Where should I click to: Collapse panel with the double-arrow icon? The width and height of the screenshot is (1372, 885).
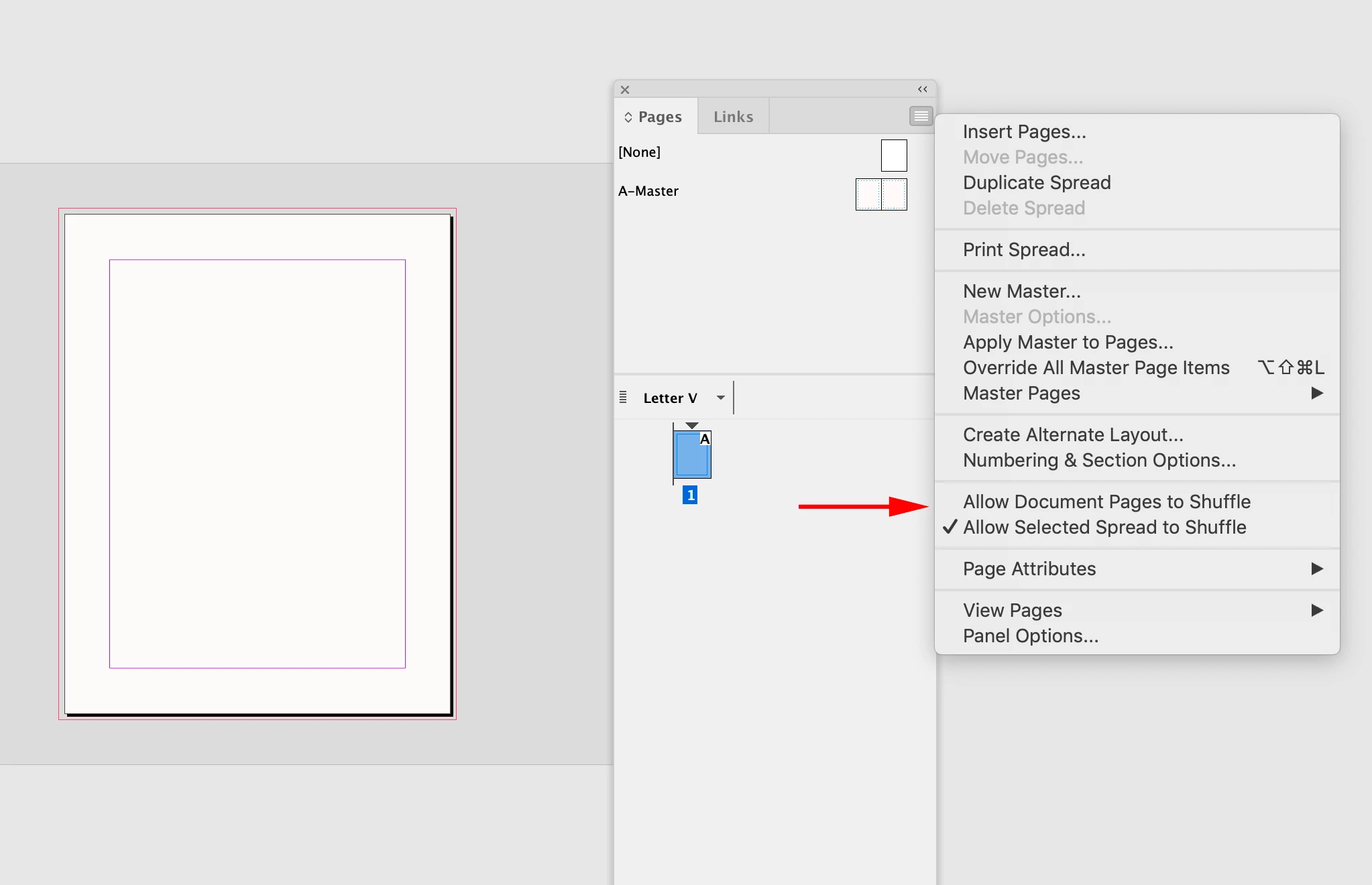click(923, 89)
